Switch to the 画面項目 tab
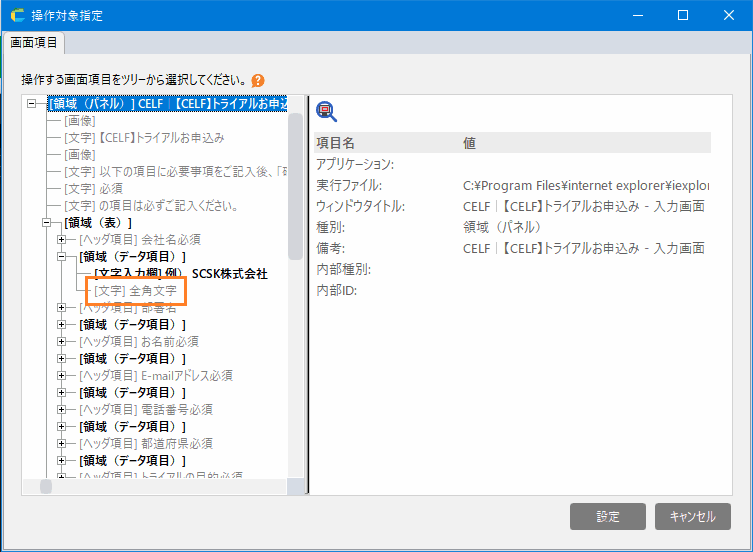 click(x=34, y=42)
